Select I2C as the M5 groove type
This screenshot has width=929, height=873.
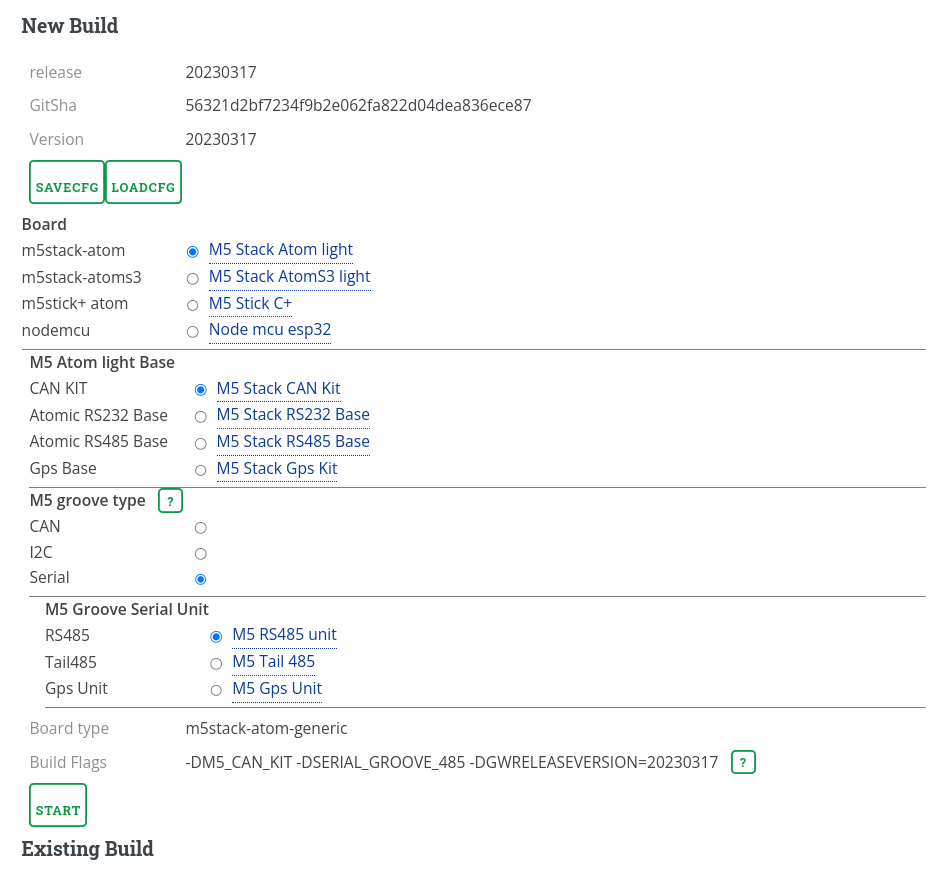200,553
